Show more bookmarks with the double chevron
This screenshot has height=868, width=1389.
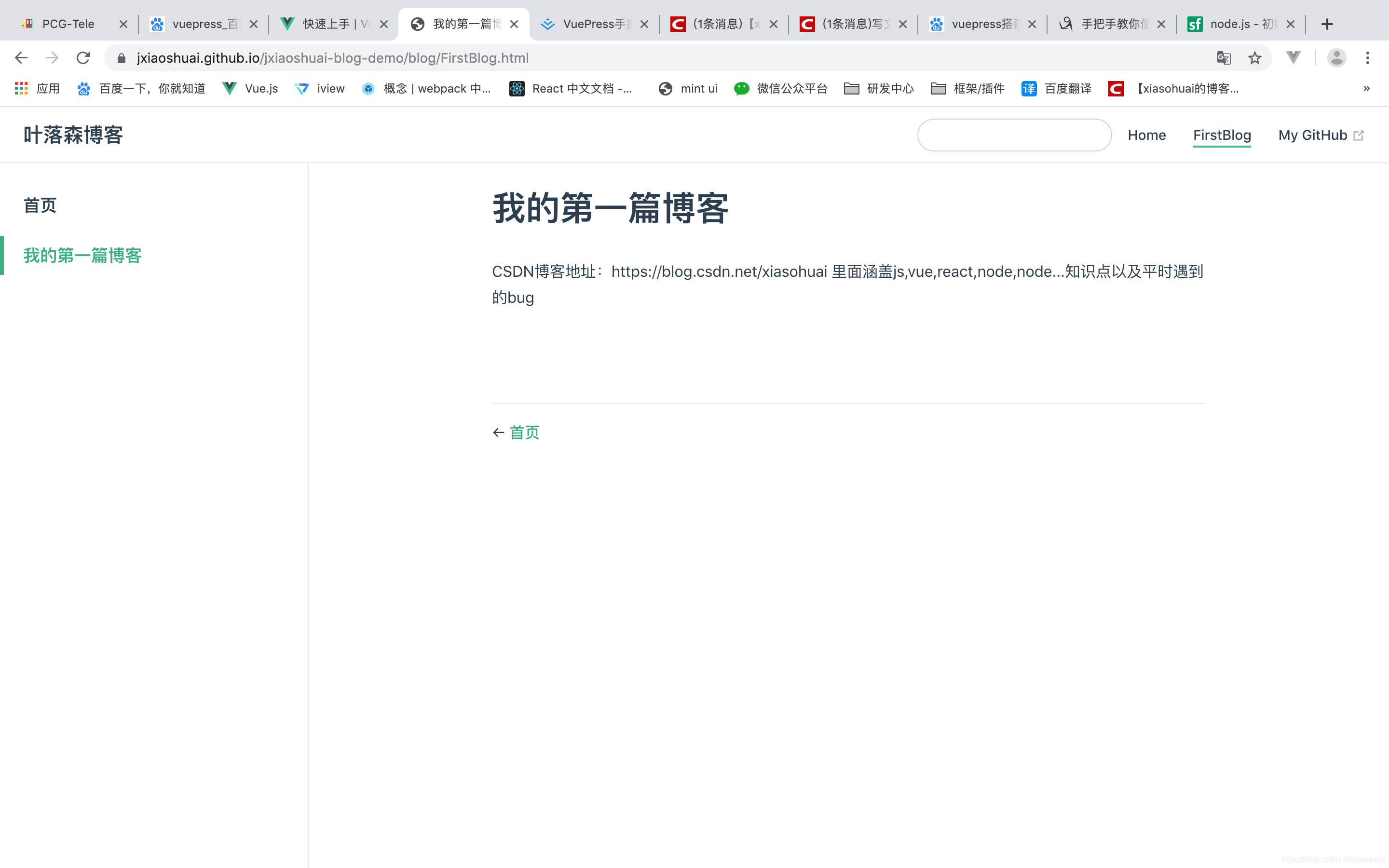tap(1367, 88)
